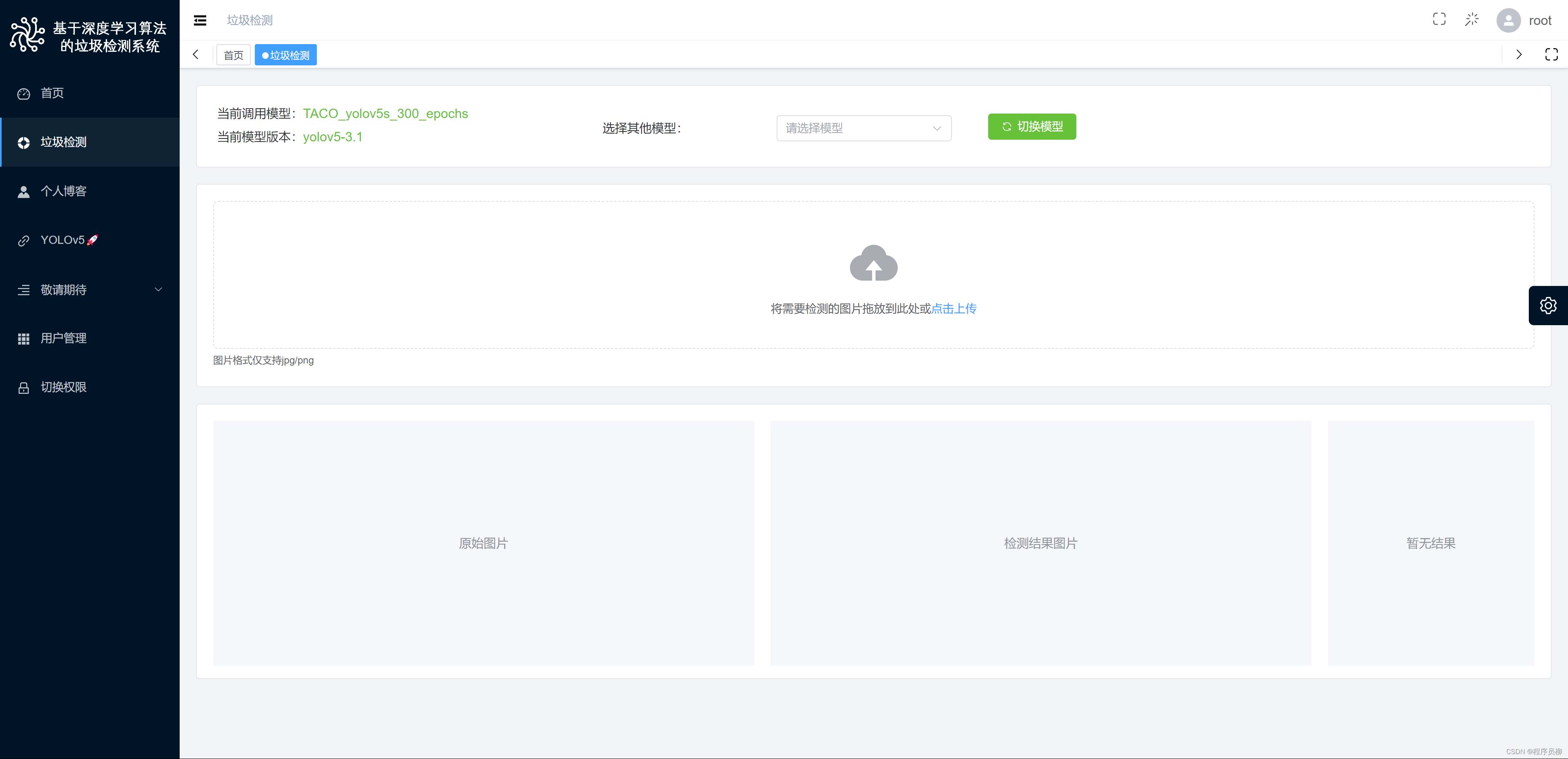Toggle fullscreen icon in the top header
The image size is (1568, 759).
coord(1439,20)
